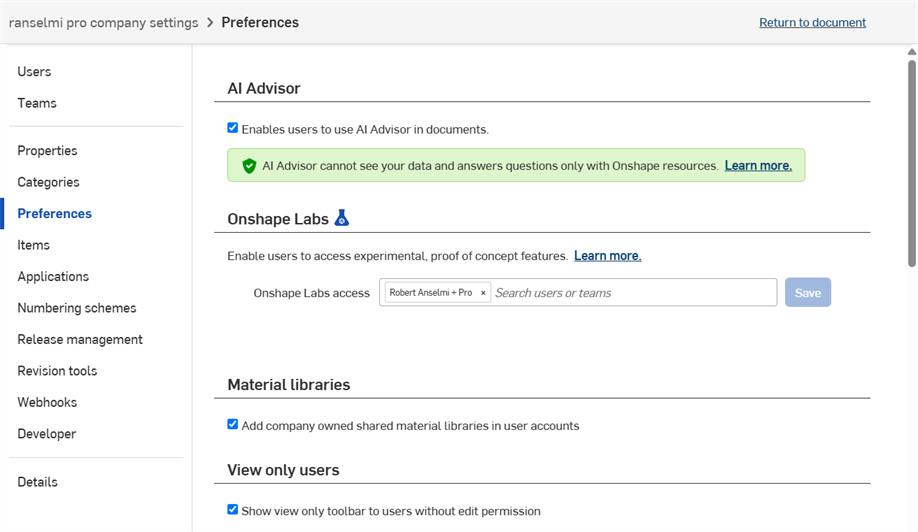Image resolution: width=918 pixels, height=532 pixels.
Task: Open the Users settings page
Action: pyautogui.click(x=34, y=71)
